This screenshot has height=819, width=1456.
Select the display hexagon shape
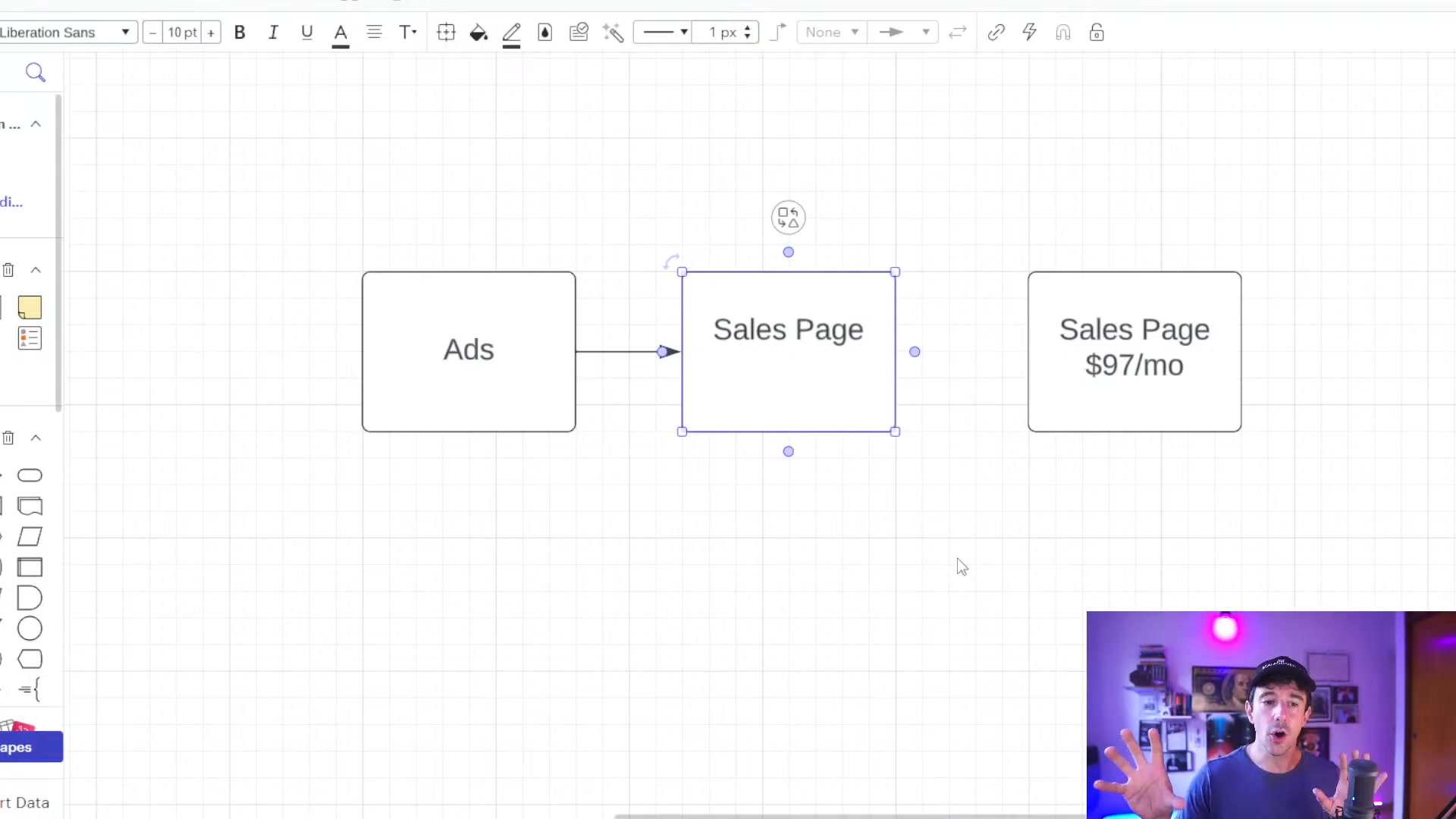[x=30, y=659]
